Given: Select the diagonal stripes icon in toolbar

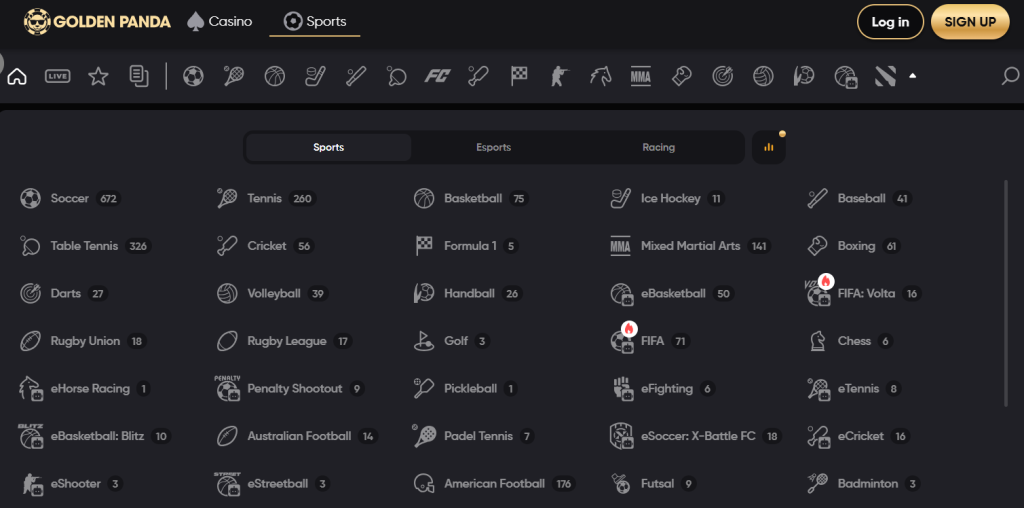Looking at the screenshot, I should point(885,76).
